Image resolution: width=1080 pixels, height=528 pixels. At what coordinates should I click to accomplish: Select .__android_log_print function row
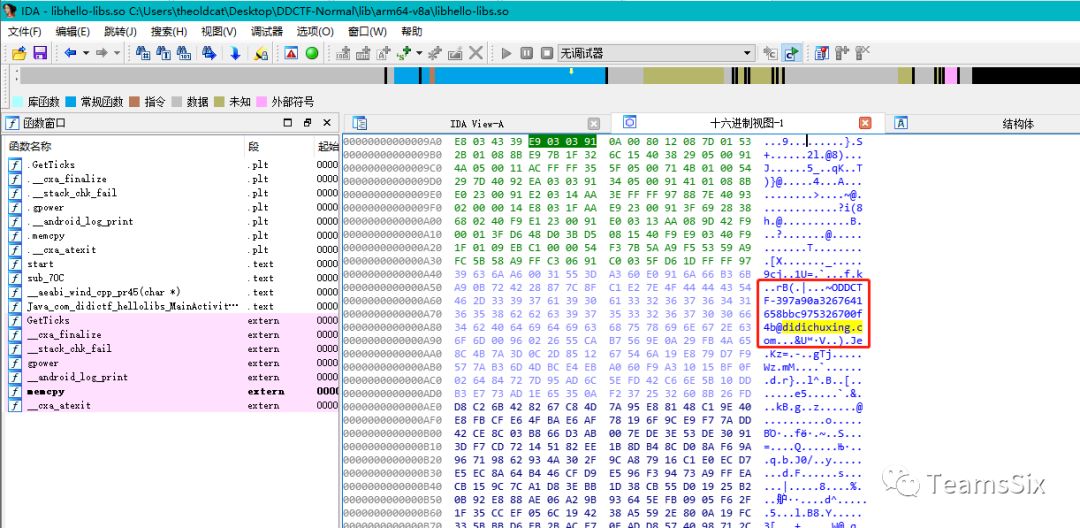[173, 222]
